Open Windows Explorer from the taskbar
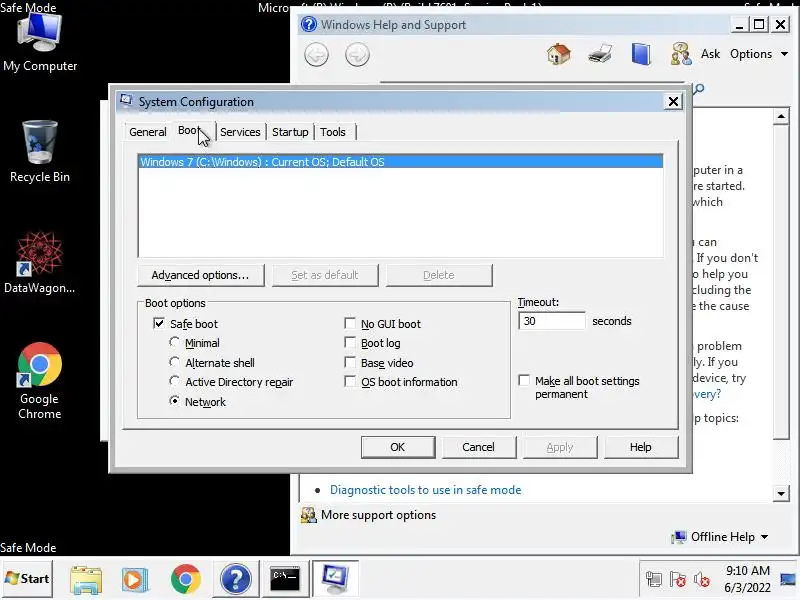The width and height of the screenshot is (800, 600). (x=86, y=580)
